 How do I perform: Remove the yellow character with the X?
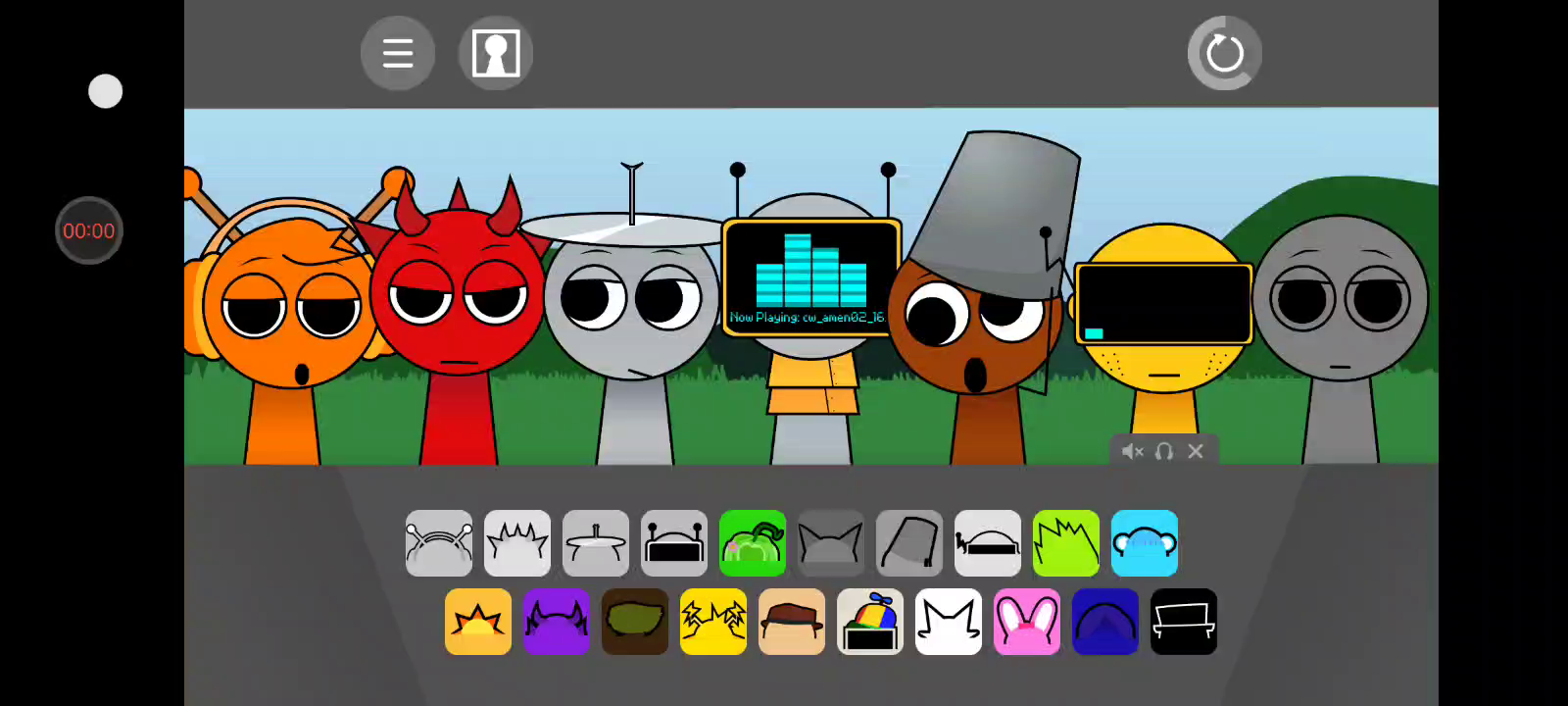1196,451
